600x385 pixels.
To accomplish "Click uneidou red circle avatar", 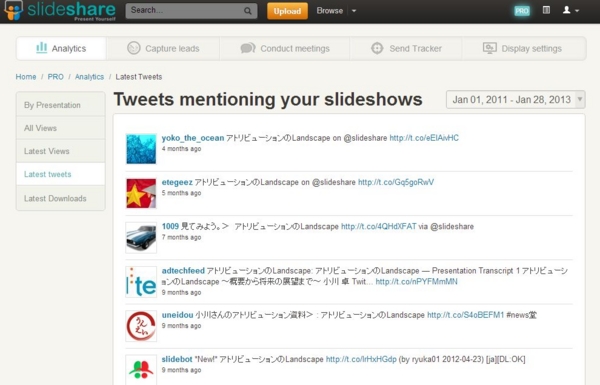I will 141,326.
